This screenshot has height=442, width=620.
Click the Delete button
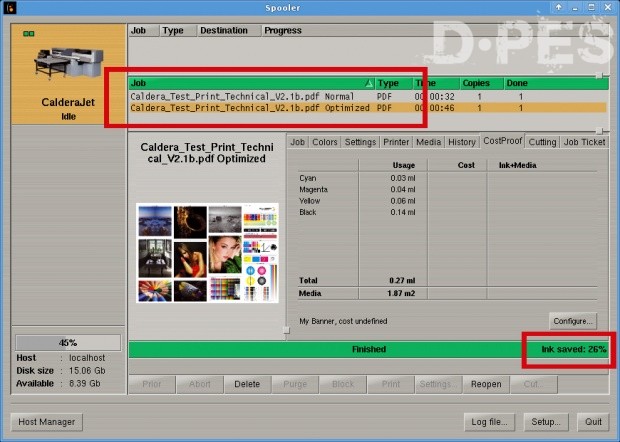coord(247,384)
